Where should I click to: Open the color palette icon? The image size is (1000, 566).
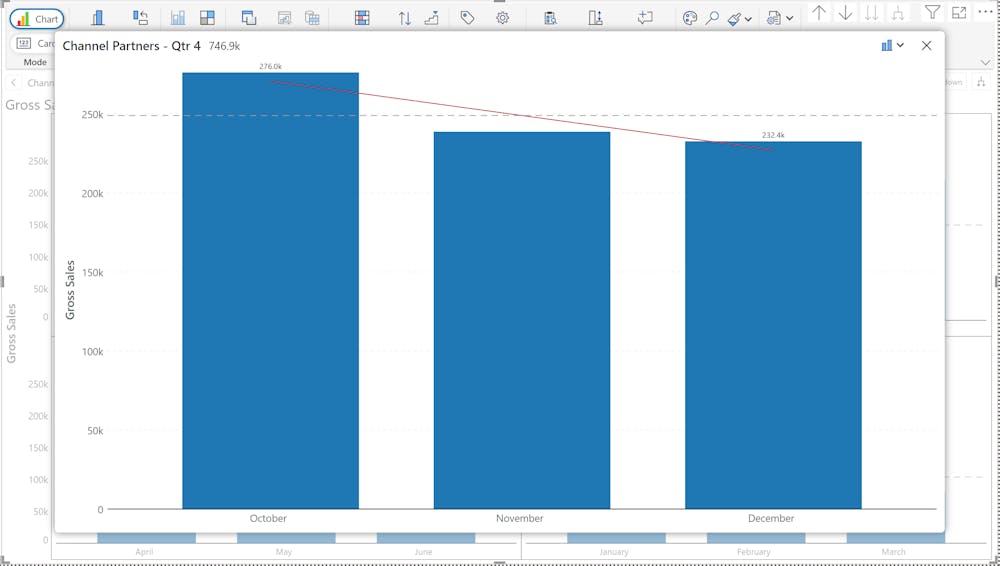[x=689, y=18]
